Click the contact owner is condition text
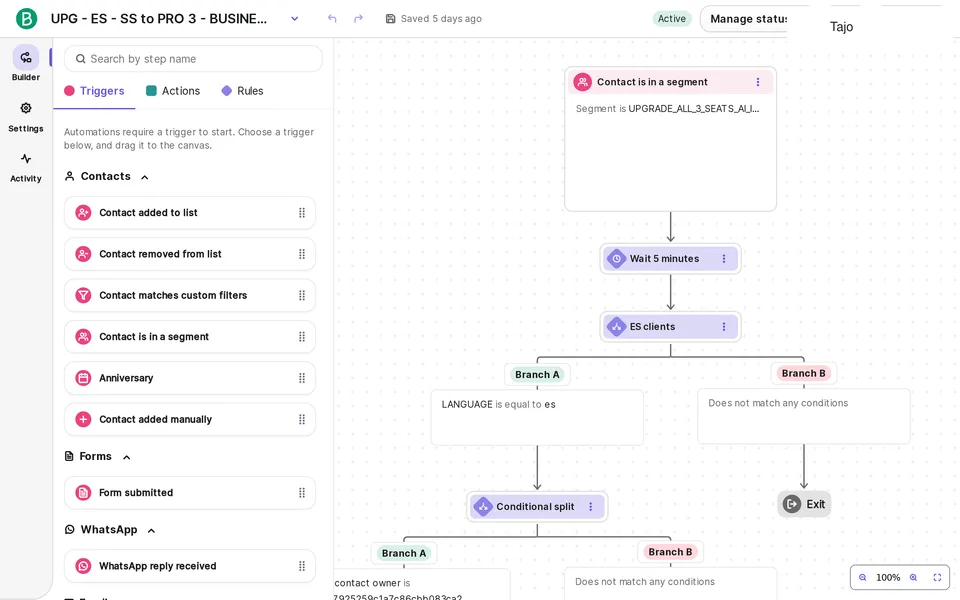The width and height of the screenshot is (960, 600). point(372,583)
